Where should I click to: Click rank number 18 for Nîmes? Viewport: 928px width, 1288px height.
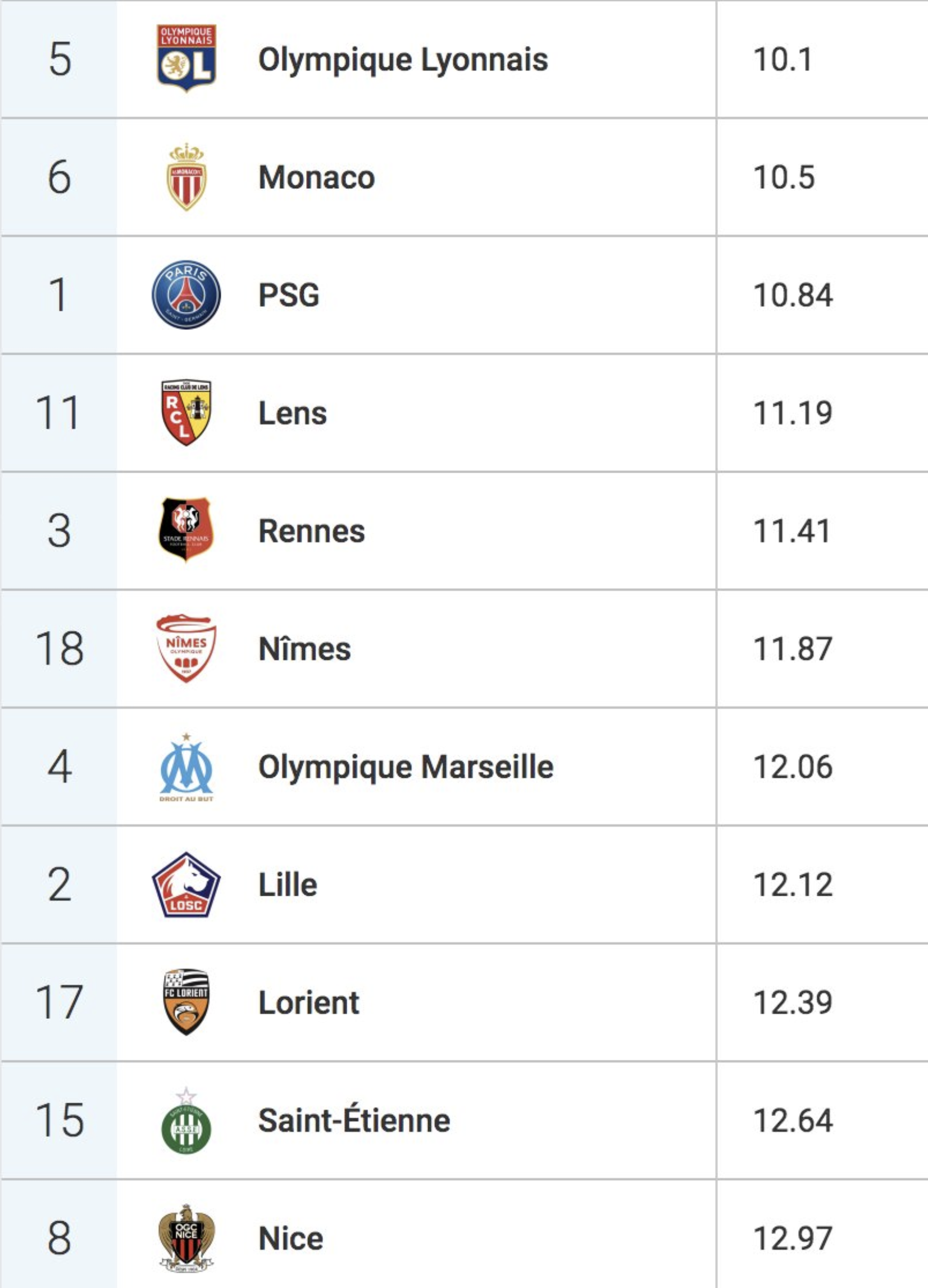coord(60,648)
